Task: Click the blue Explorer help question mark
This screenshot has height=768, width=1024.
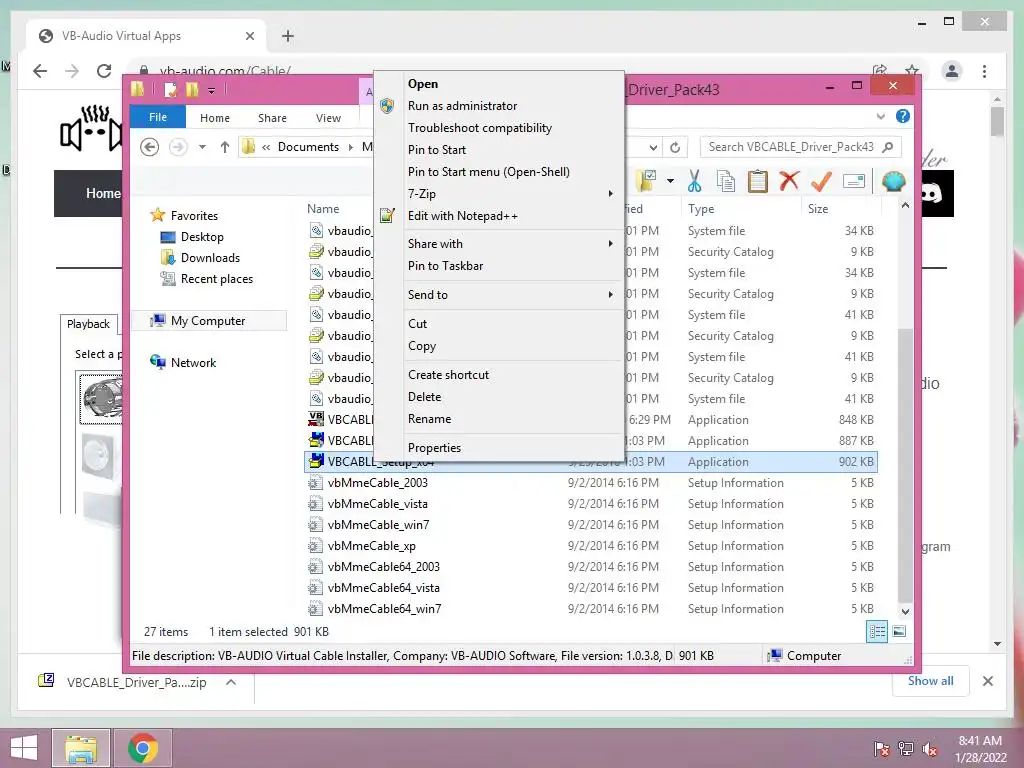Action: point(903,116)
